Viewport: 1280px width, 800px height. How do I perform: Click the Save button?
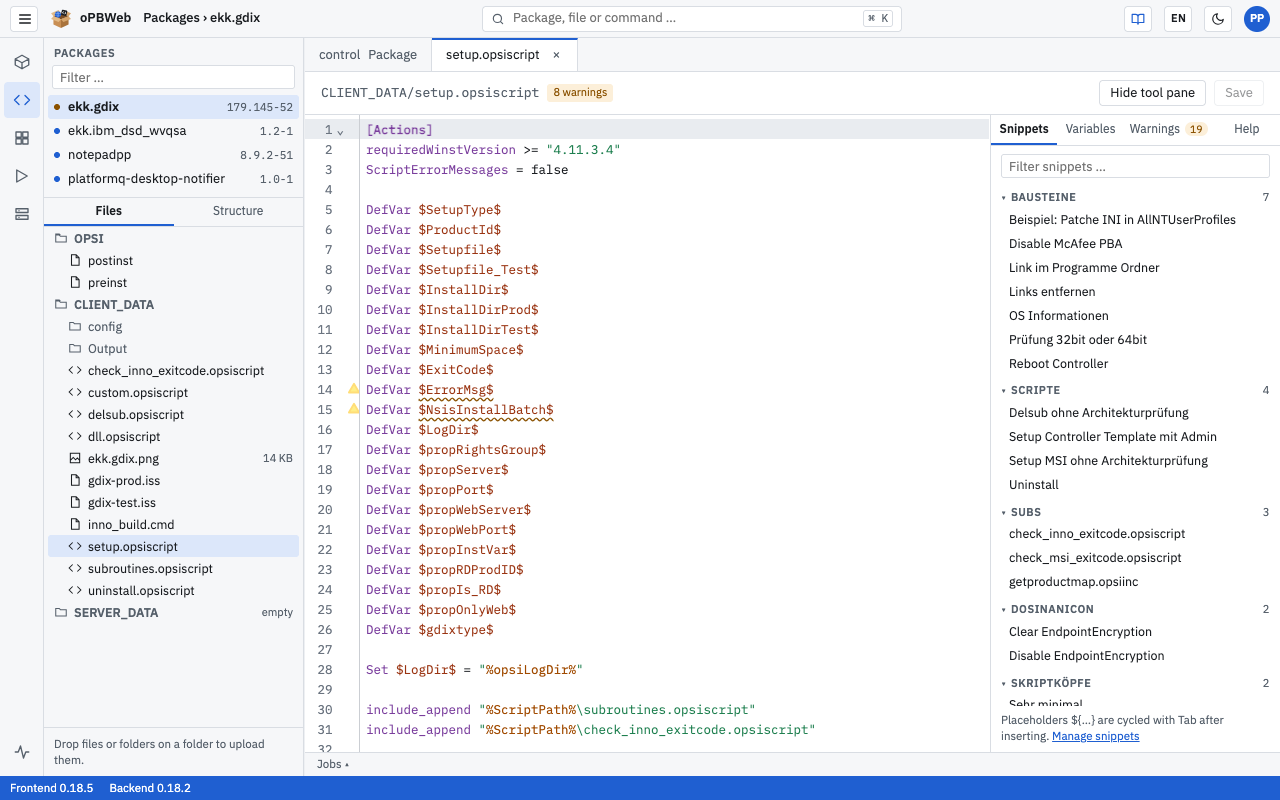1239,93
